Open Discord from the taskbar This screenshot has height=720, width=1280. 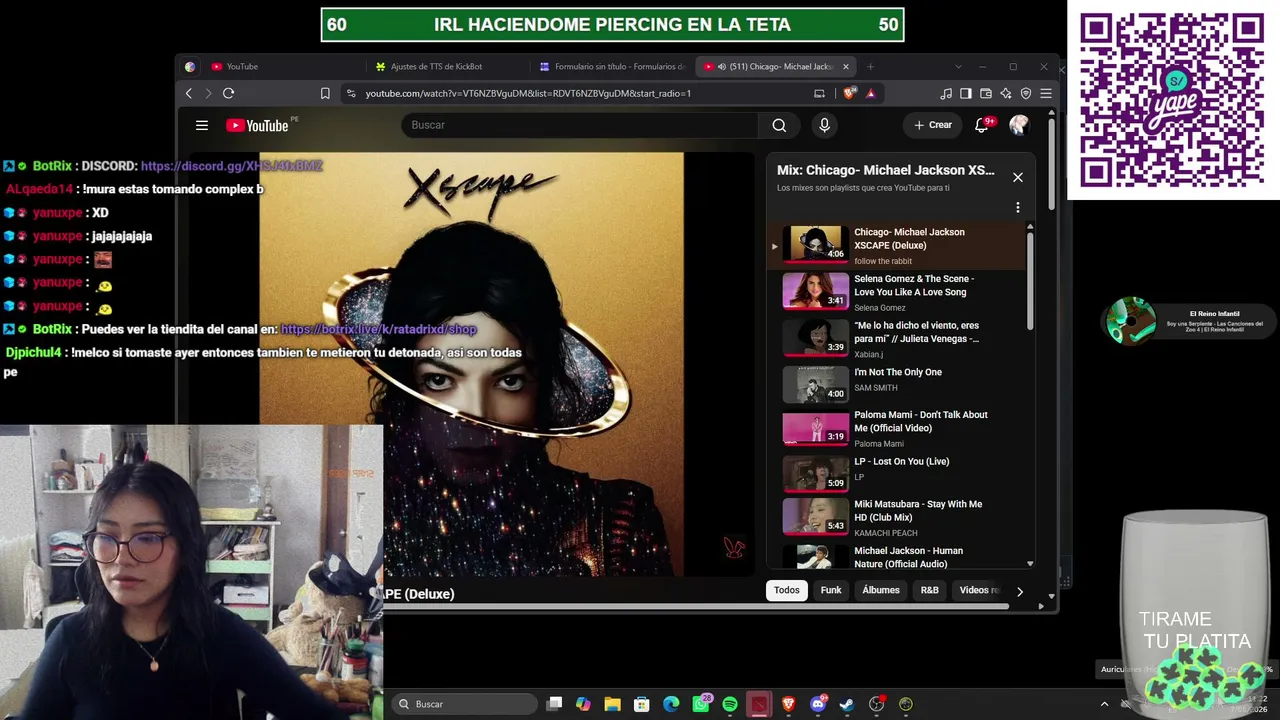tap(818, 704)
